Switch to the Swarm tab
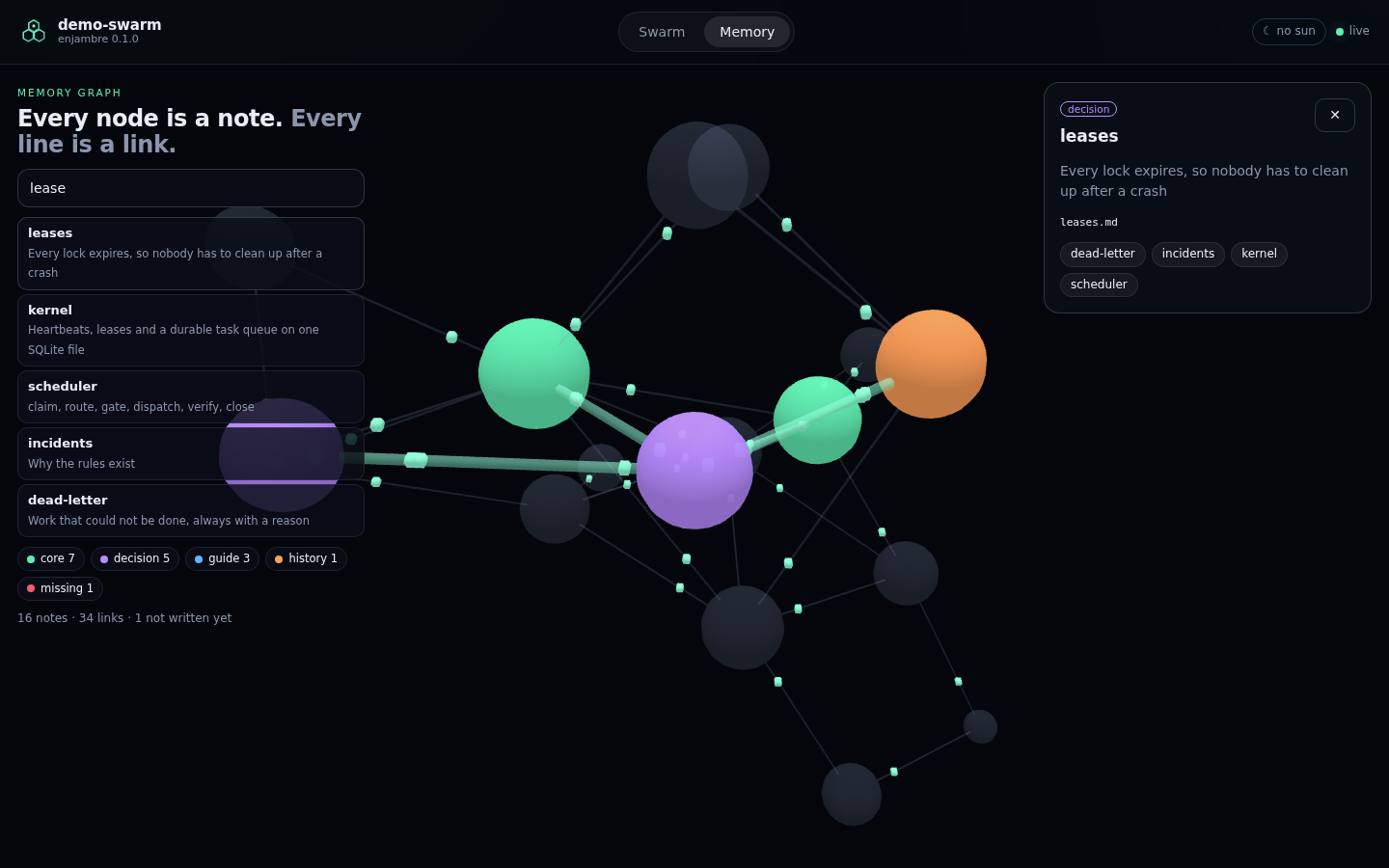Image resolution: width=1389 pixels, height=868 pixels. (x=662, y=32)
